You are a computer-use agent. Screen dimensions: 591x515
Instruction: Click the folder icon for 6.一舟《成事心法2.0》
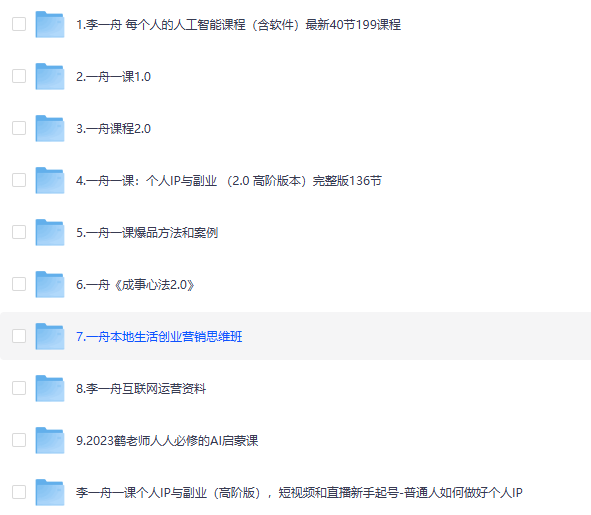[x=50, y=285]
